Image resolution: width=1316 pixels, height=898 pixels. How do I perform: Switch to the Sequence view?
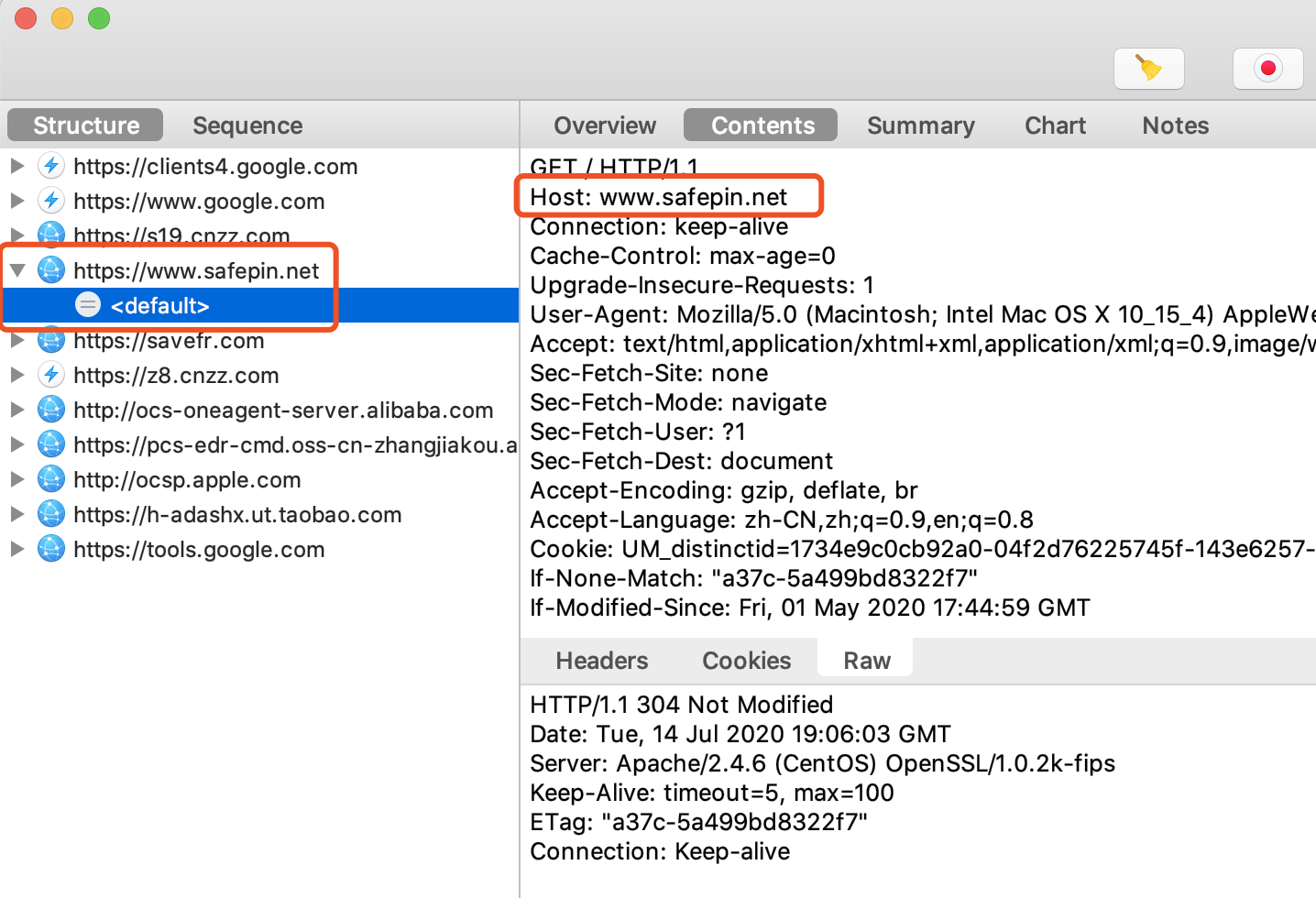[247, 126]
